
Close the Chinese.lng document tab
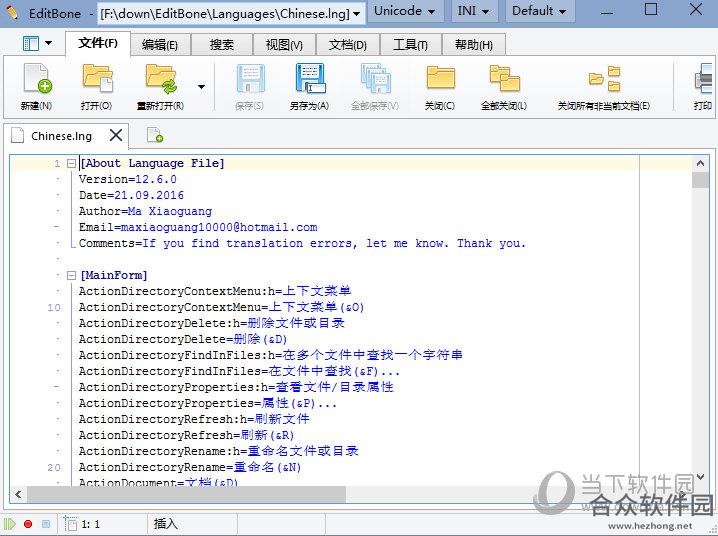pos(116,135)
